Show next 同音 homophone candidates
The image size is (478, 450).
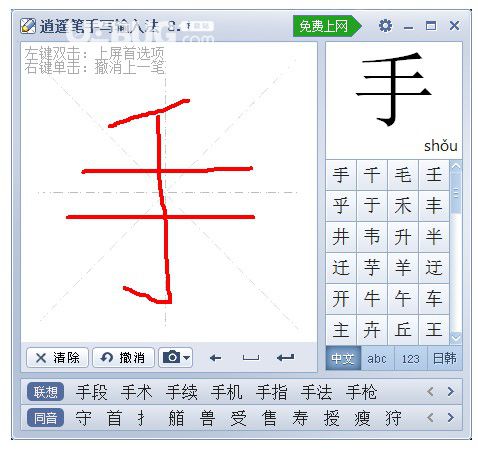[x=450, y=417]
